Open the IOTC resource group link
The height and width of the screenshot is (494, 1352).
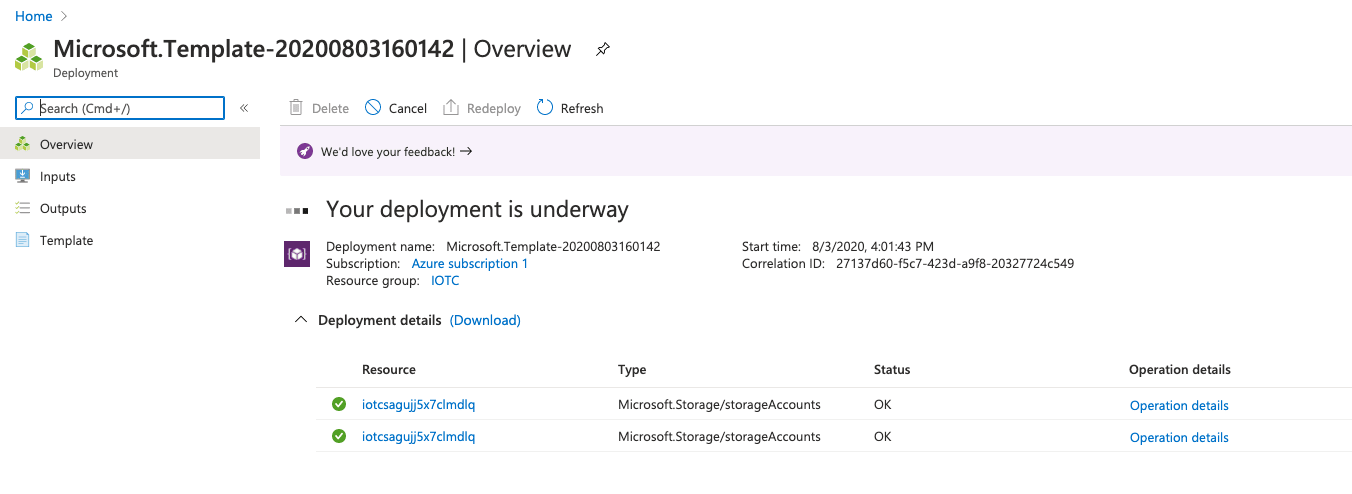(445, 281)
